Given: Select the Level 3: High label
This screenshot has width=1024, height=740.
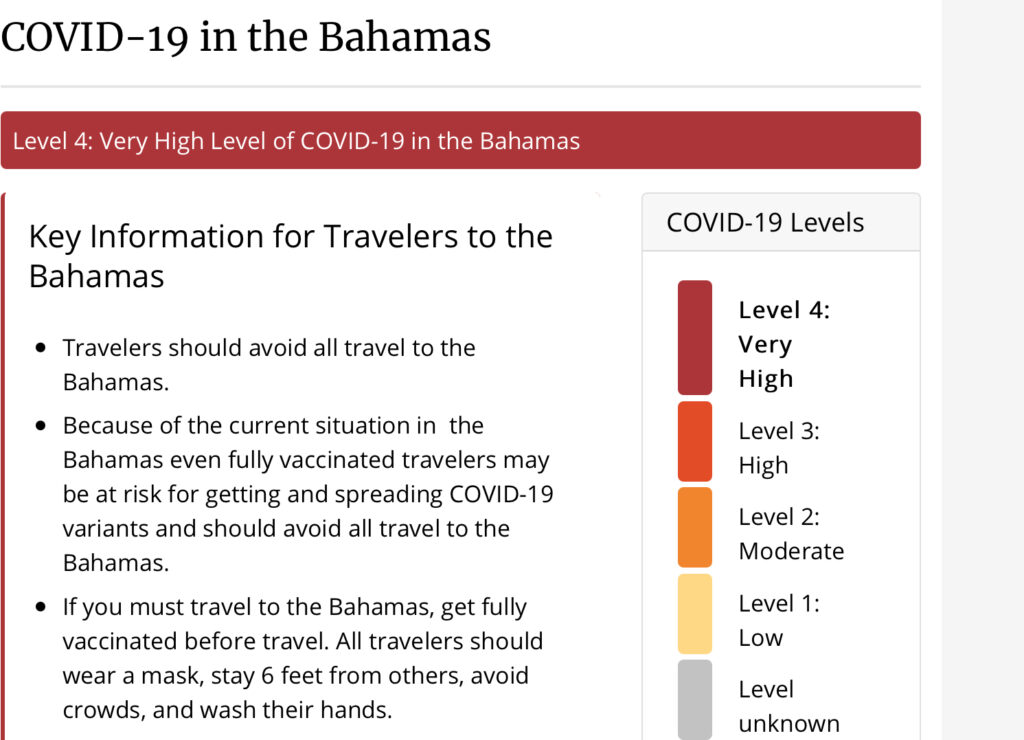Looking at the screenshot, I should click(778, 448).
